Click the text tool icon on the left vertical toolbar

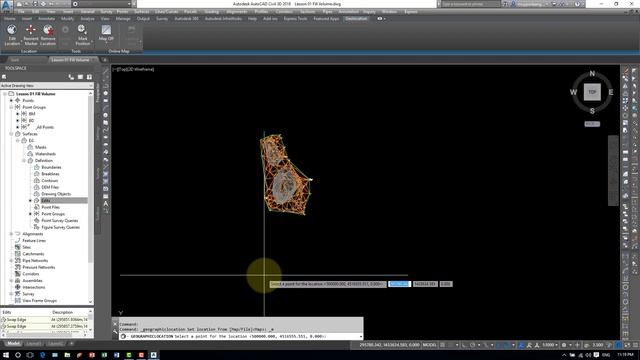[x=106, y=203]
